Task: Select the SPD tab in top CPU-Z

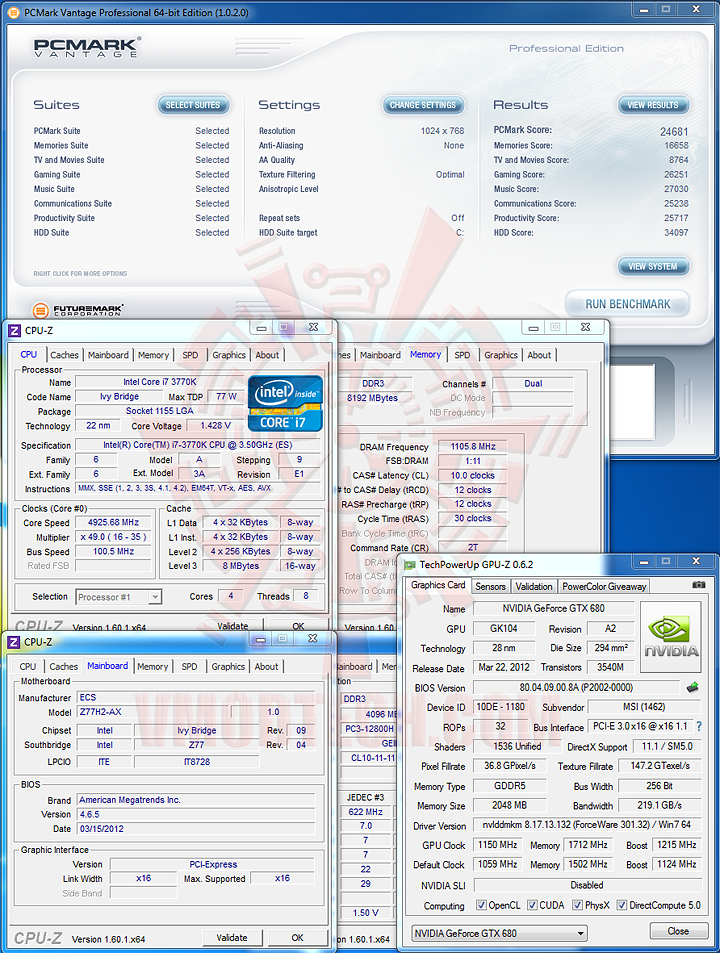Action: 190,355
